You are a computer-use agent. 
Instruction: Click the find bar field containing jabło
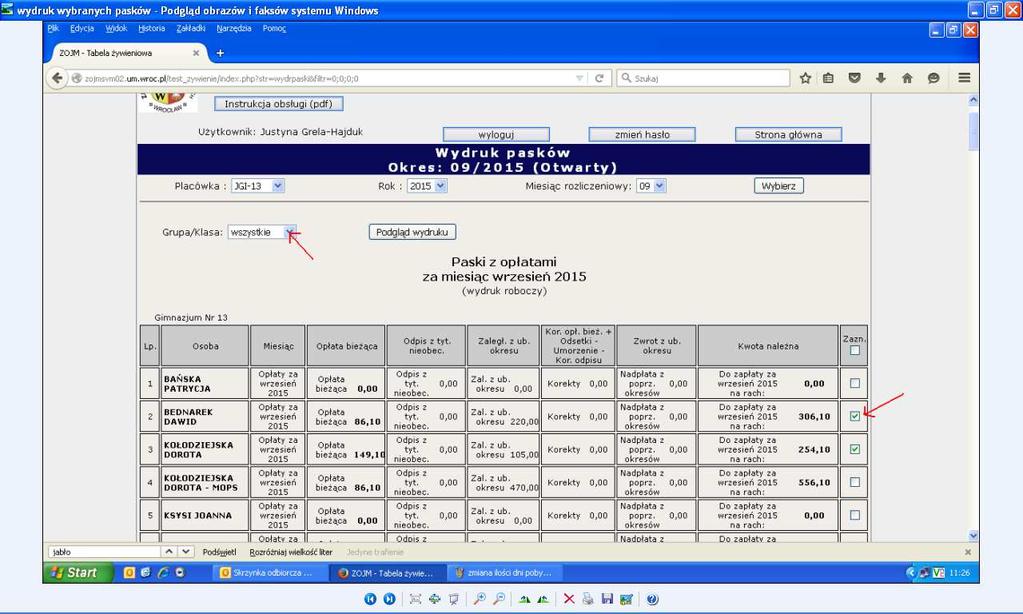click(x=104, y=552)
